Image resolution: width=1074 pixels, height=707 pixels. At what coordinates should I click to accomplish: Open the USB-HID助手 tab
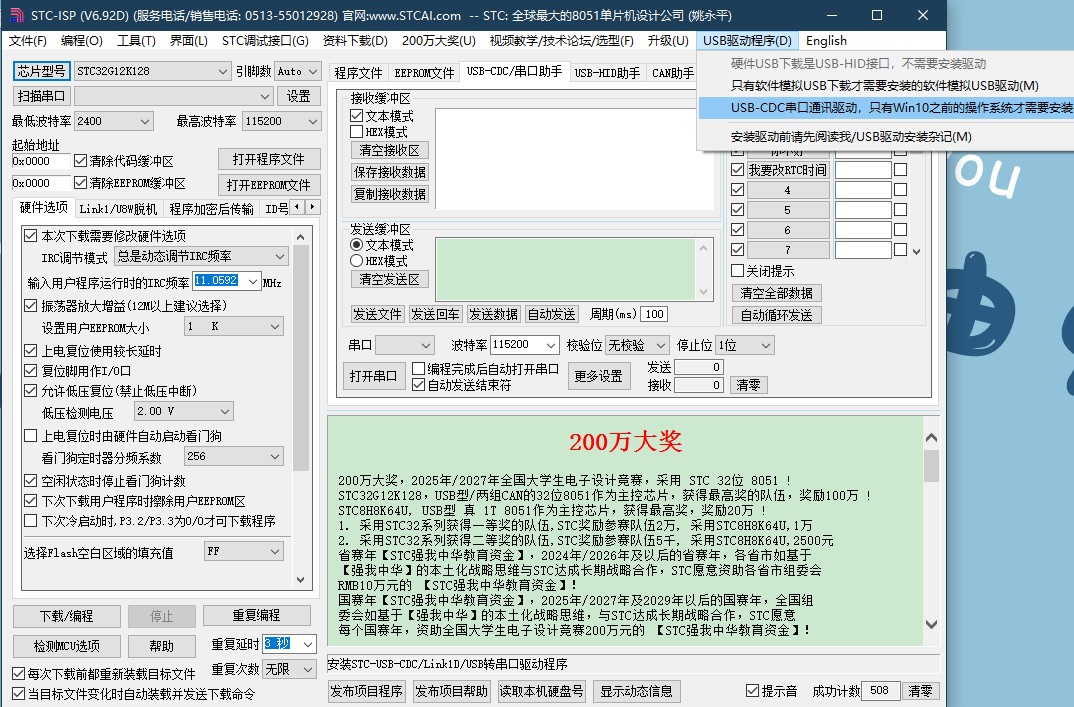coord(607,73)
